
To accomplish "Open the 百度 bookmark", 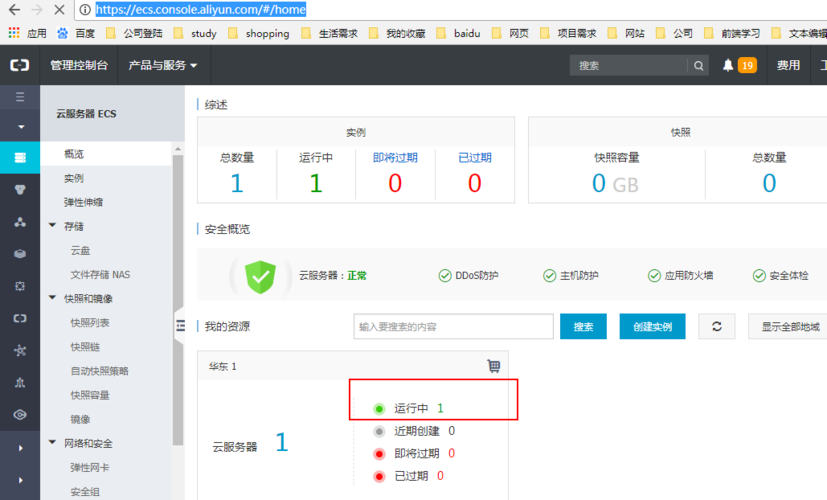I will [76, 33].
